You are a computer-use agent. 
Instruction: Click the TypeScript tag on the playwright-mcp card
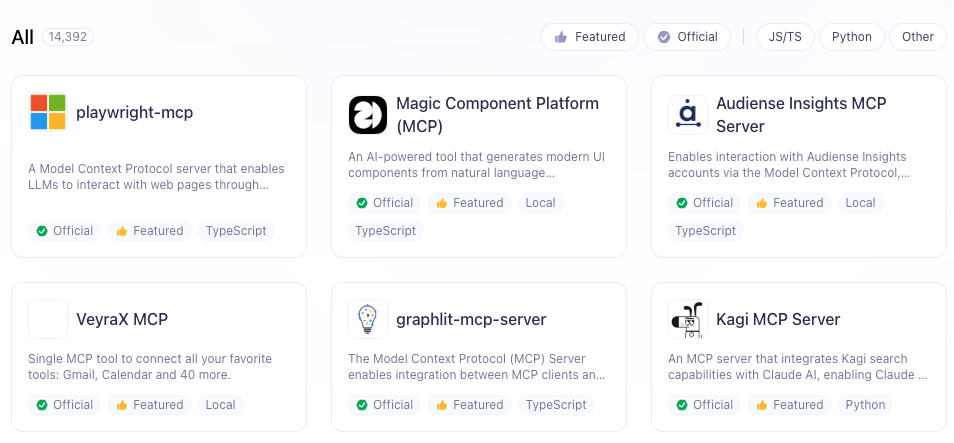click(x=236, y=231)
